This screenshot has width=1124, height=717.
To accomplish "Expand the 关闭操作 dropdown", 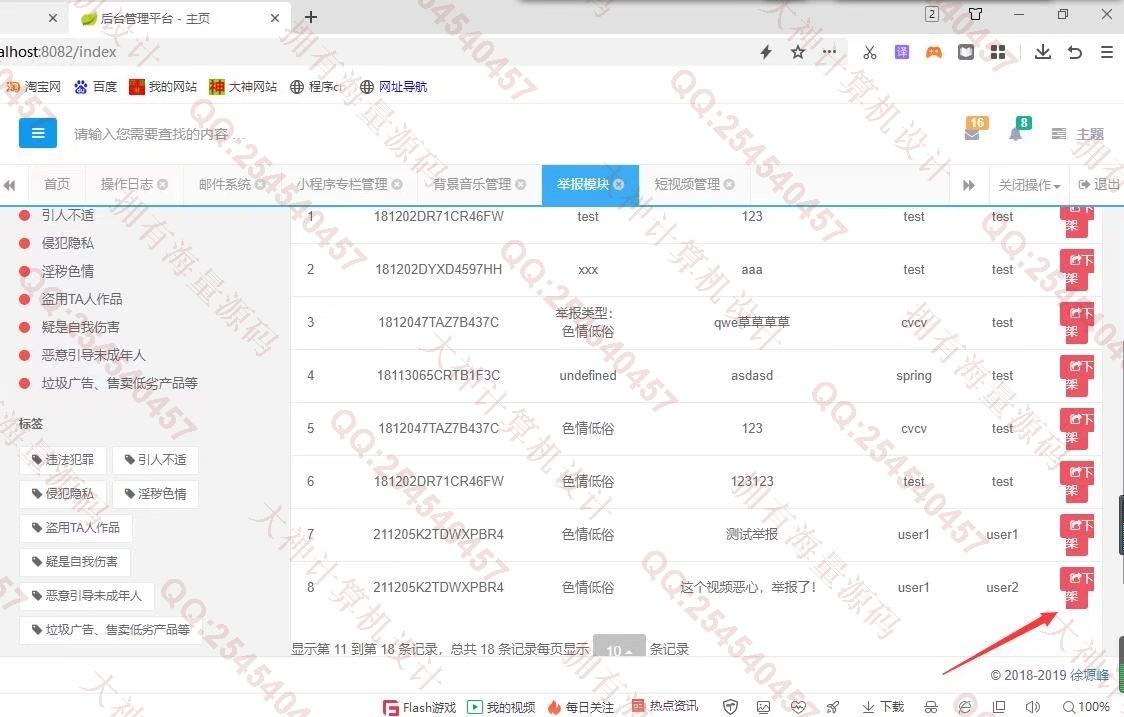I will tap(1029, 185).
